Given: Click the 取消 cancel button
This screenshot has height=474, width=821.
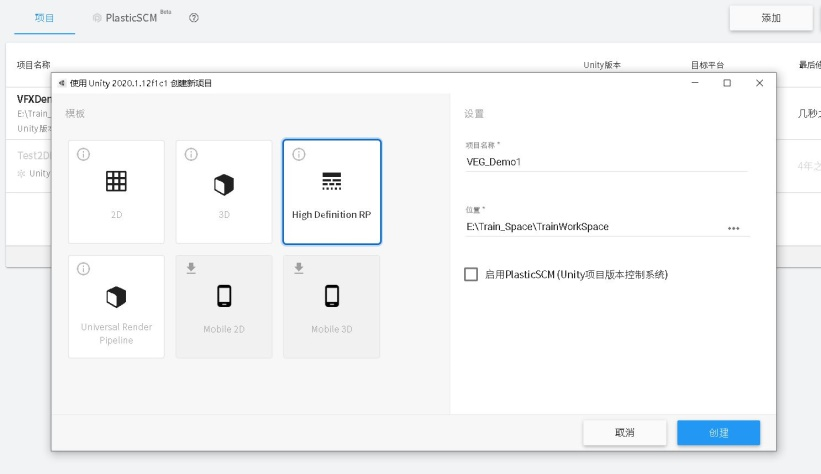Looking at the screenshot, I should click(x=625, y=433).
